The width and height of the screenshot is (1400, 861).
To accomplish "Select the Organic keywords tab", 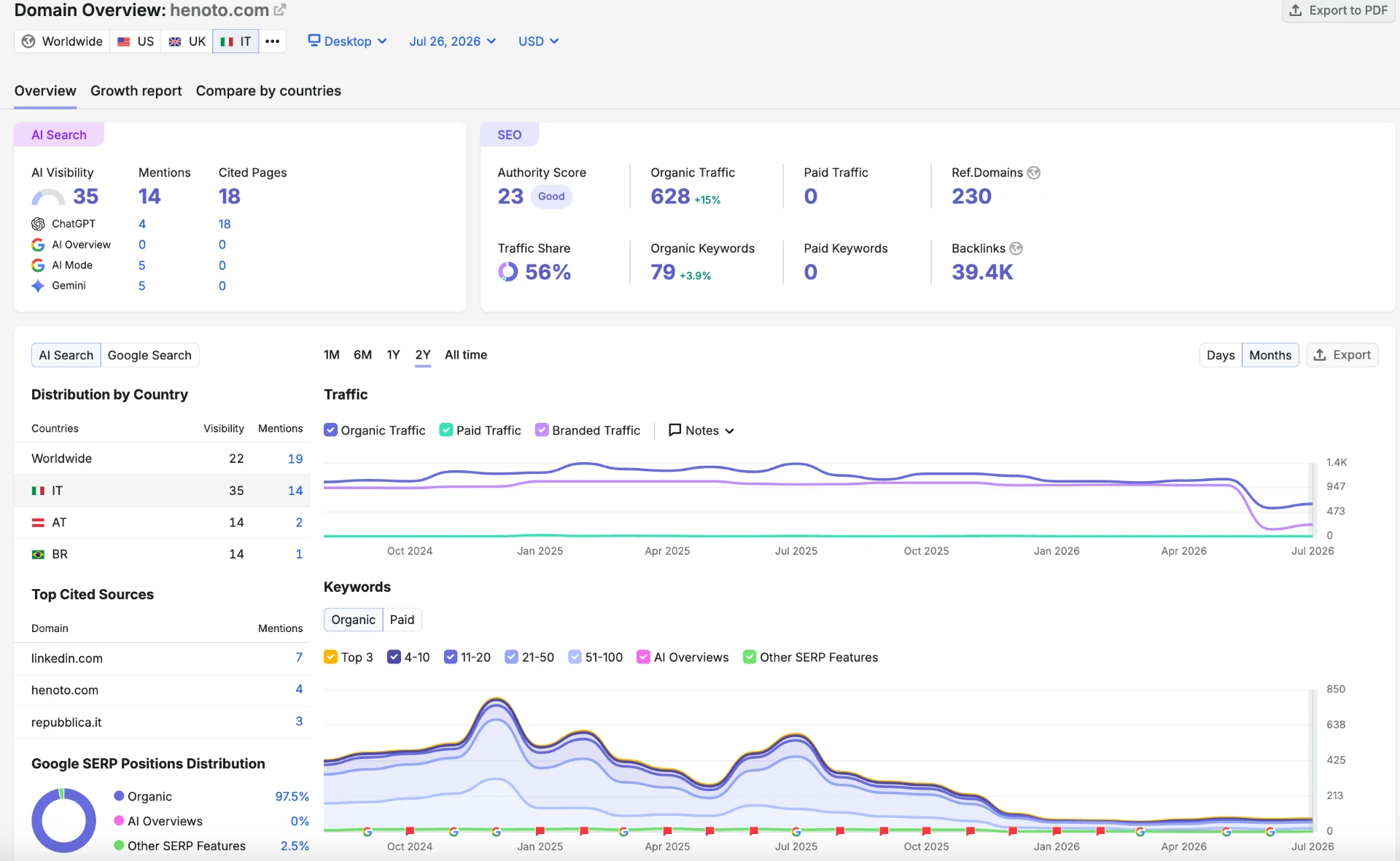I will coord(354,620).
